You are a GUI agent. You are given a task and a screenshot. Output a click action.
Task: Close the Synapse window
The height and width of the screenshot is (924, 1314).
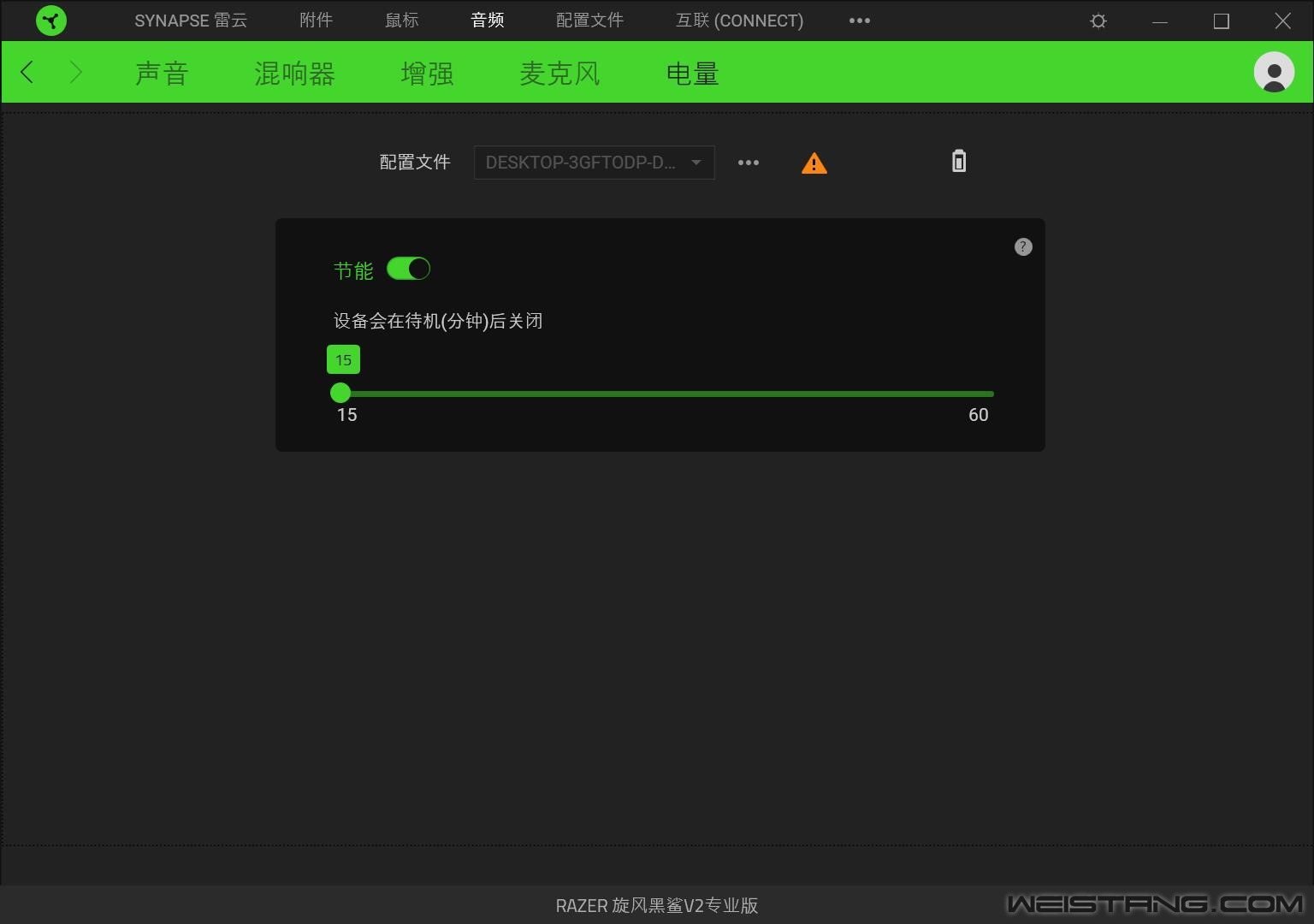[1282, 21]
